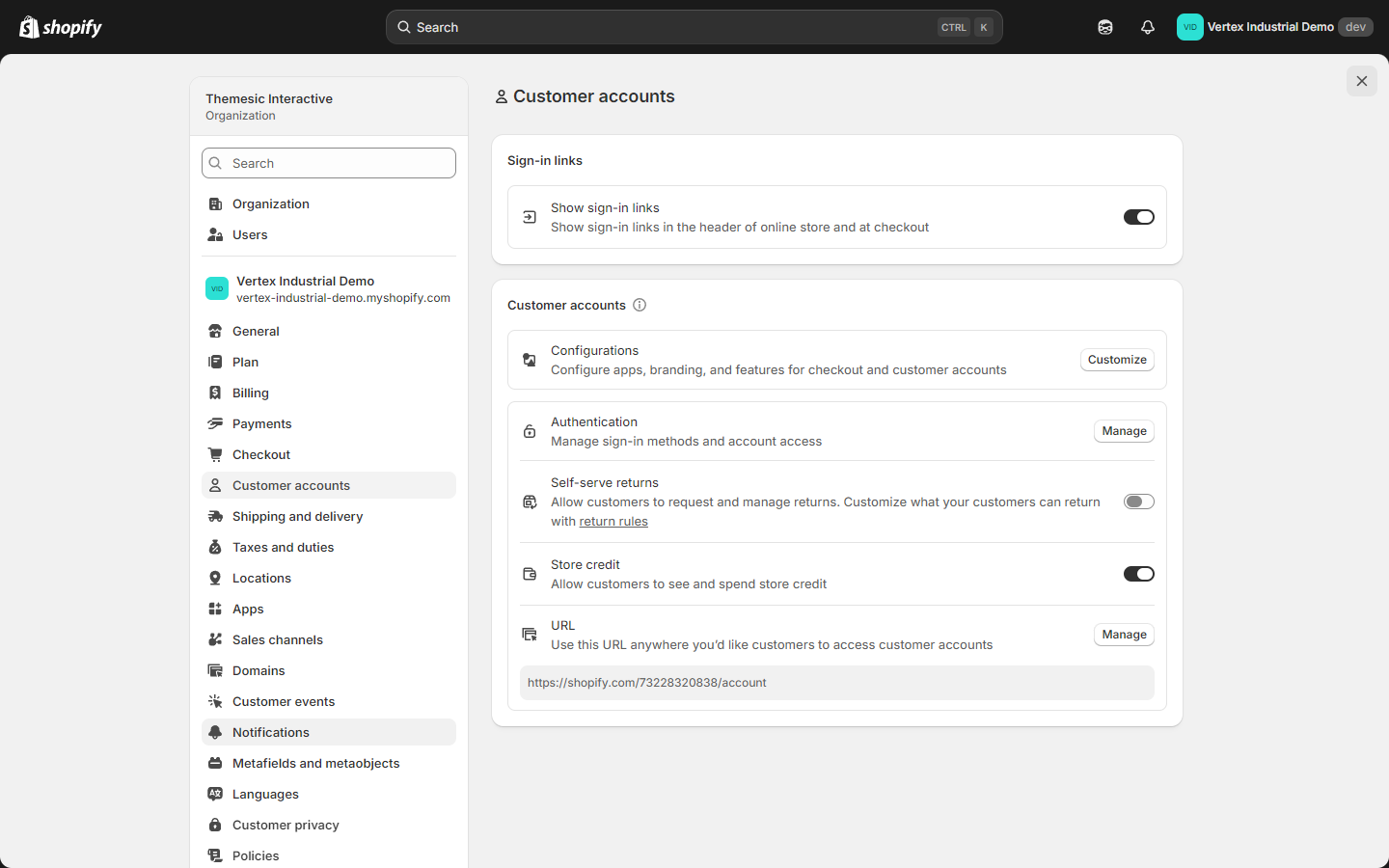The height and width of the screenshot is (868, 1389).
Task: Click Store credit row title text
Action: [586, 564]
